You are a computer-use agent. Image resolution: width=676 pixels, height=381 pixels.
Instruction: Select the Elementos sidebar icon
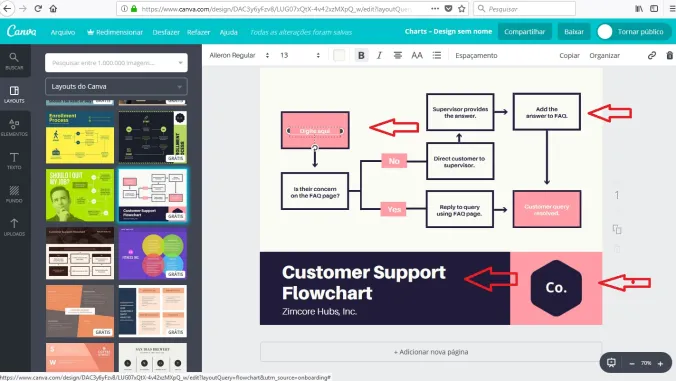[14, 128]
